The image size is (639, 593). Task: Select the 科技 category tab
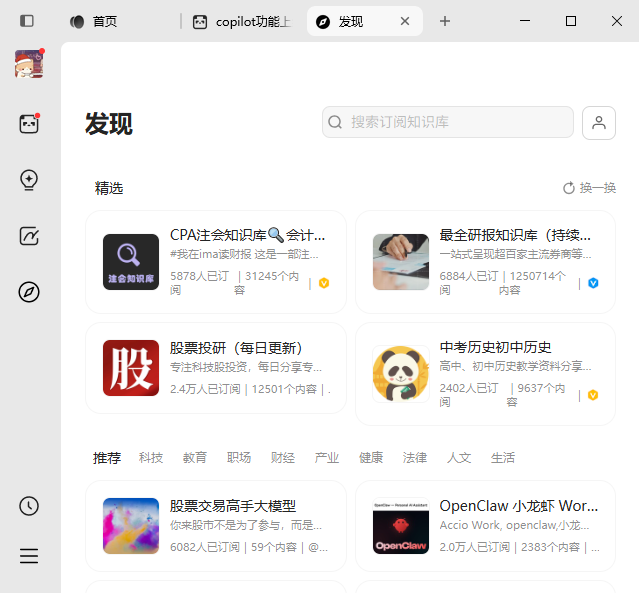[x=151, y=458]
